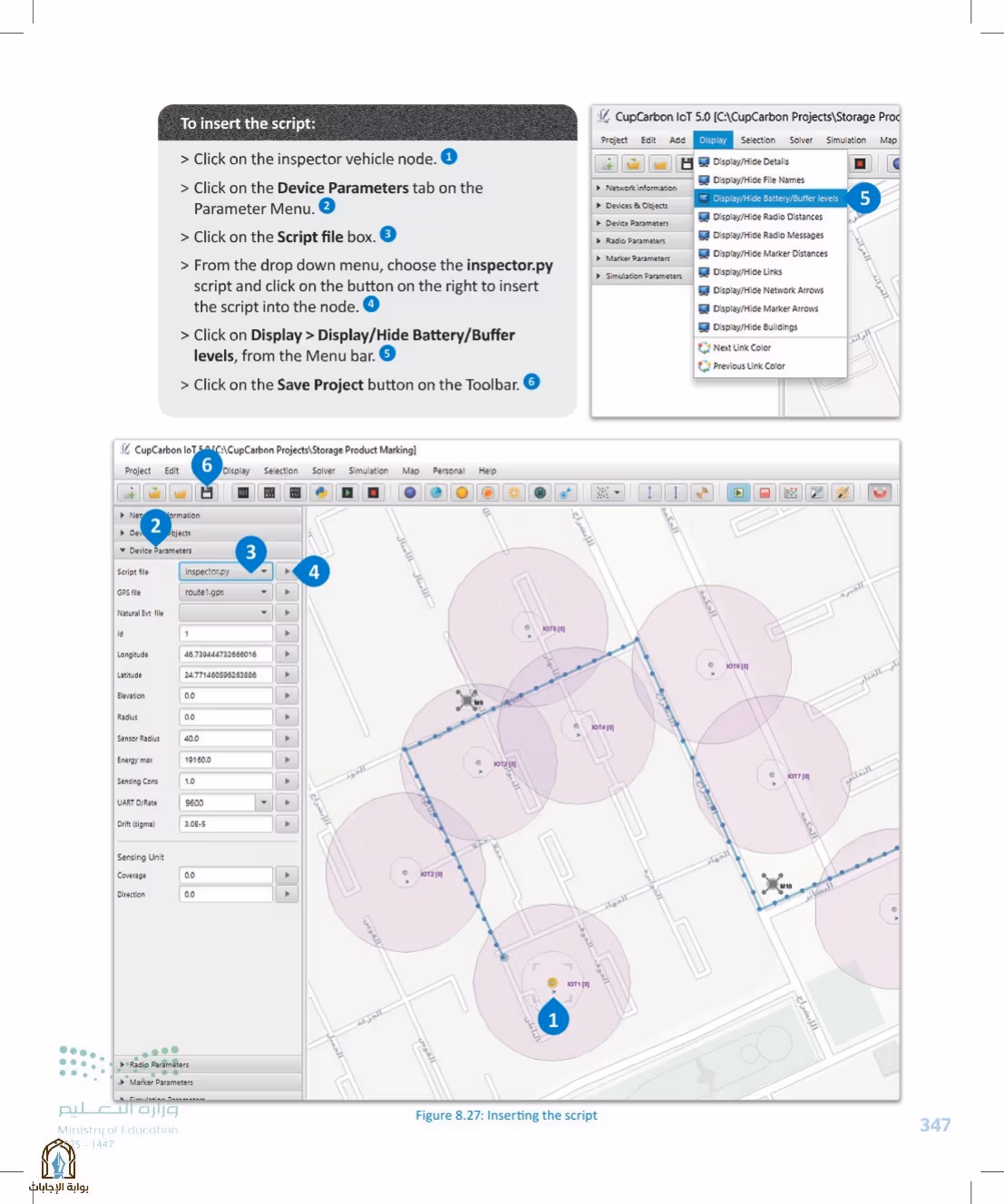The height and width of the screenshot is (1204, 1004).
Task: Click the new project icon in the Display-menu window
Action: 607,163
